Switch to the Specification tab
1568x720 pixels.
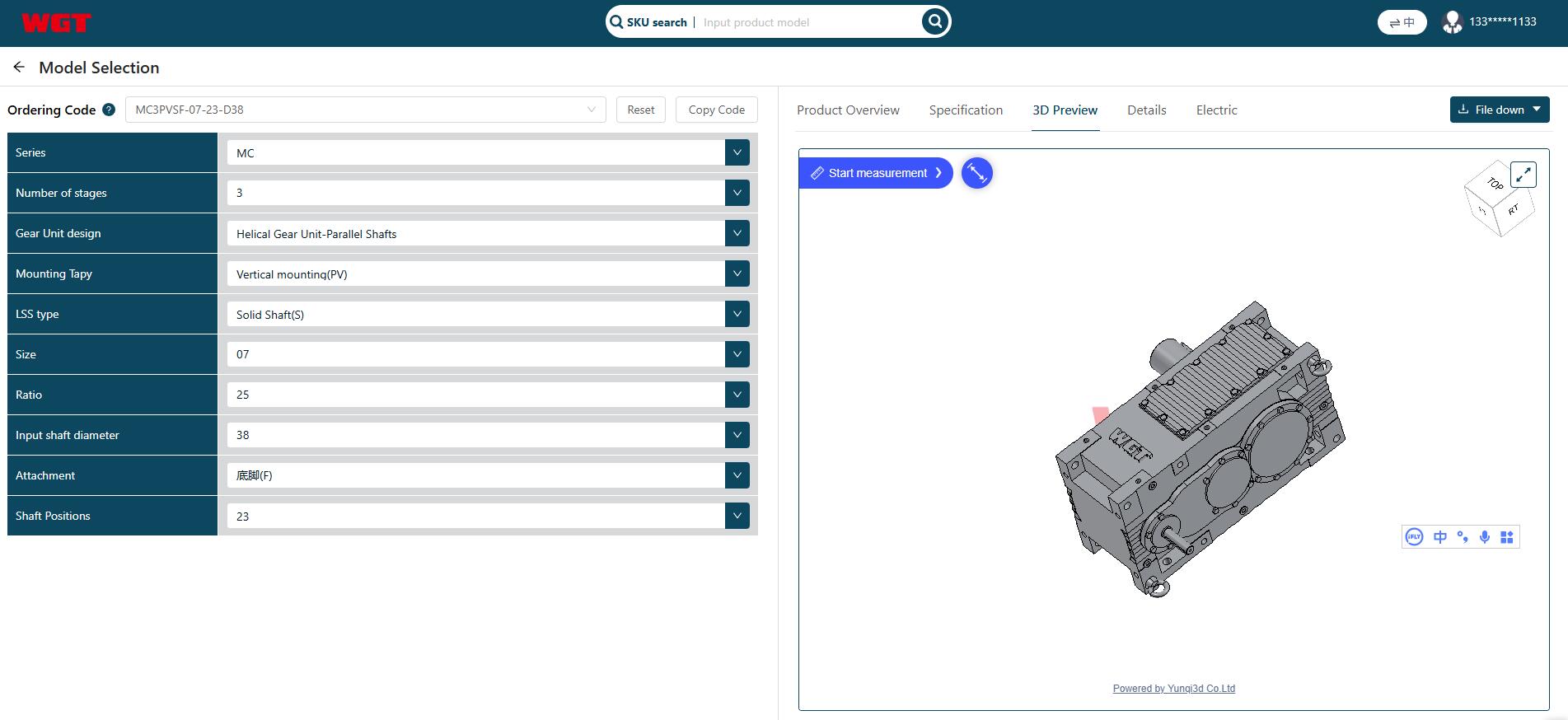[x=966, y=110]
